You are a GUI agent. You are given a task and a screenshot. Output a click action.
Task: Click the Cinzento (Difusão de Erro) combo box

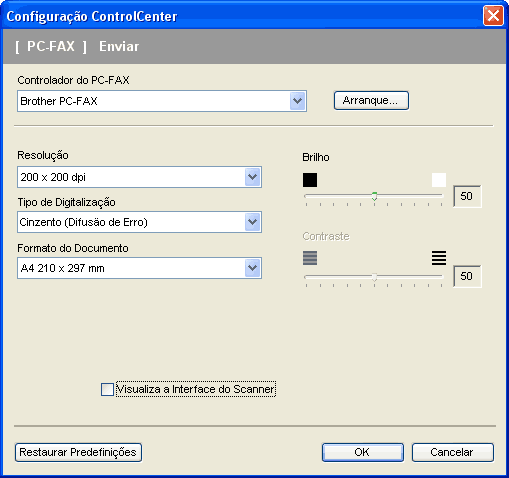[x=139, y=222]
